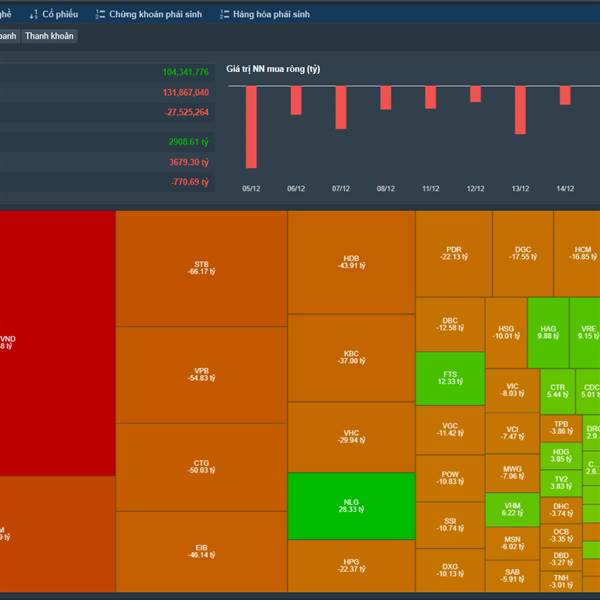
Task: Click the value 3679.30 tỷ
Action: click(188, 162)
